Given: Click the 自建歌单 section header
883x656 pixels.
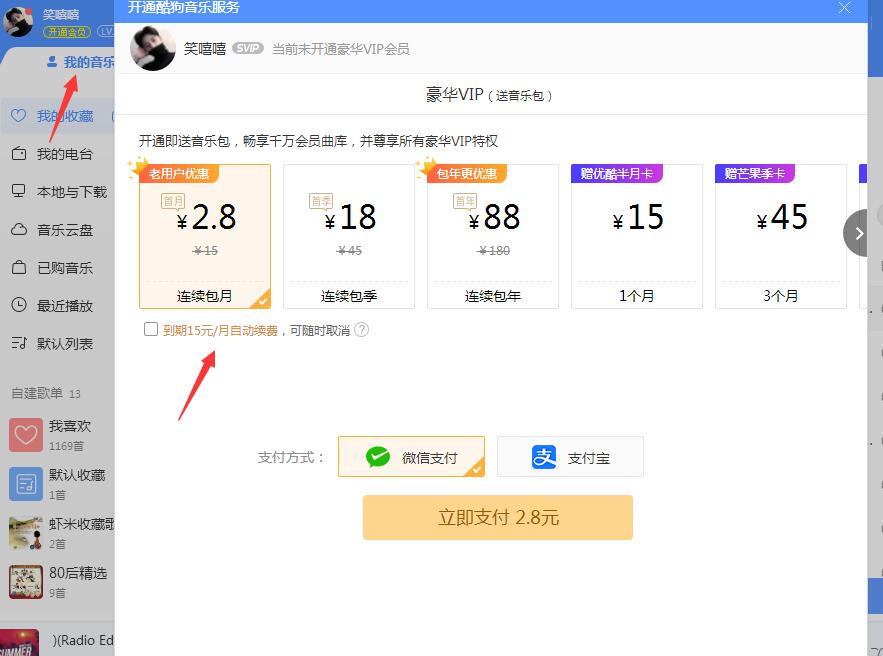Looking at the screenshot, I should click(x=46, y=393).
